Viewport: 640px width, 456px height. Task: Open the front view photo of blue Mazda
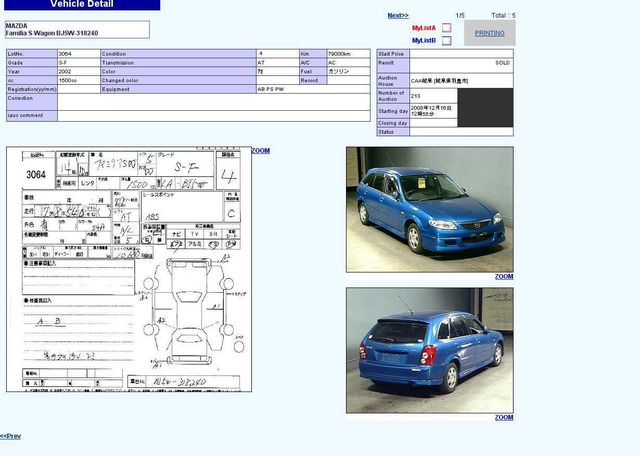tap(430, 209)
